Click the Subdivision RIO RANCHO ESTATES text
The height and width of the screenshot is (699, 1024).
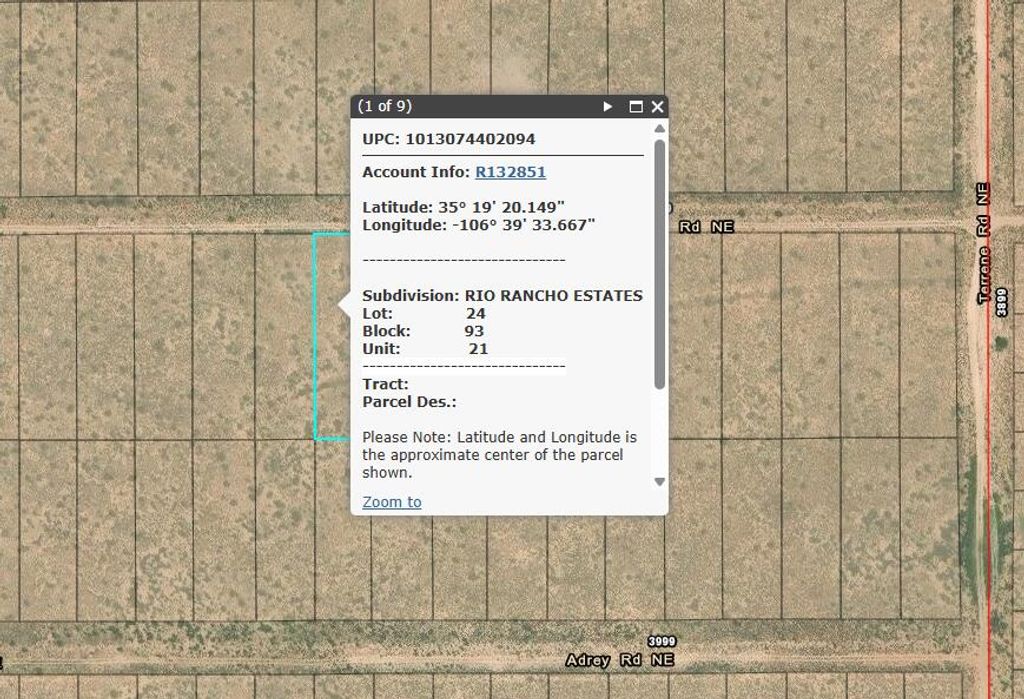click(503, 296)
